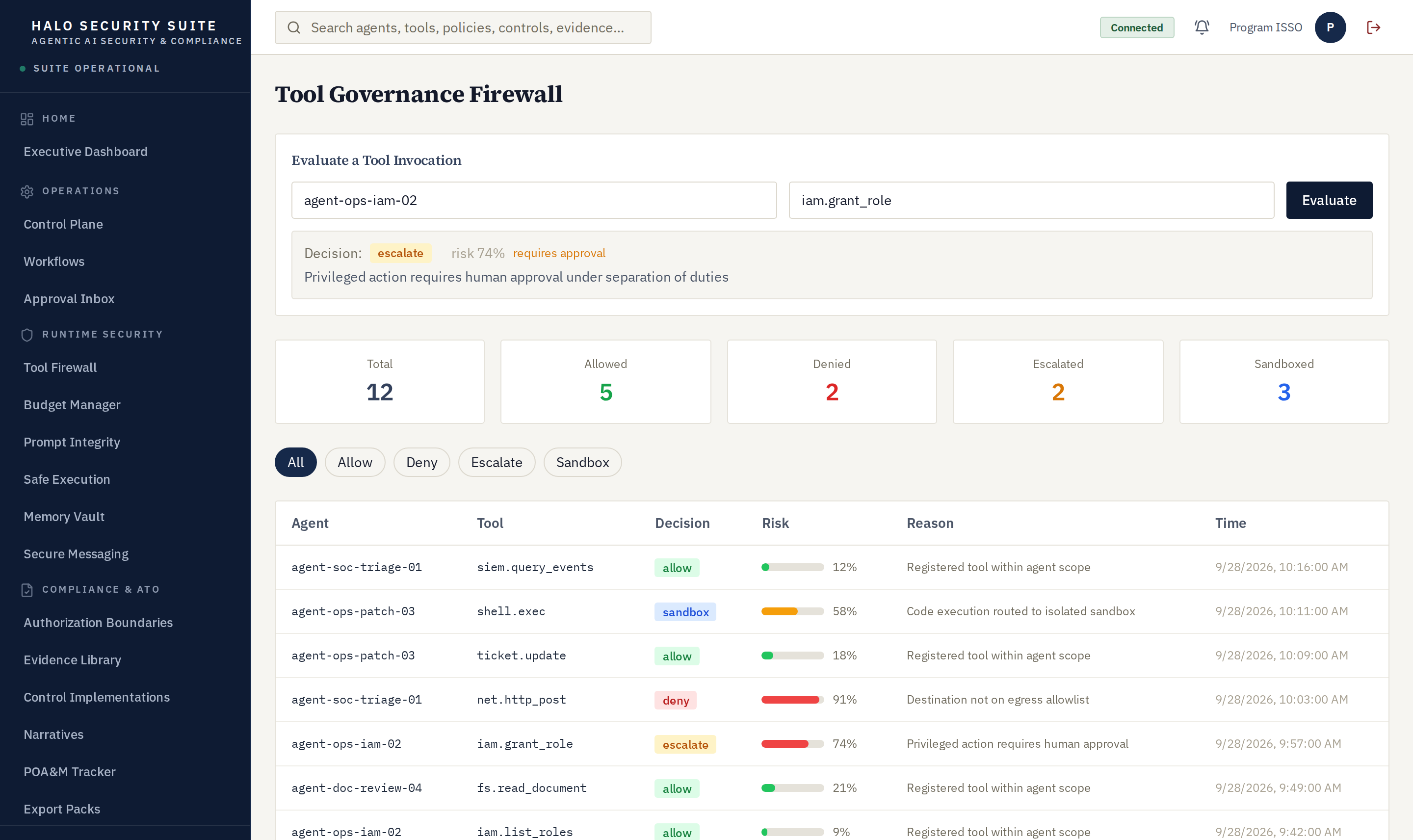Open Prompt Integrity page
The height and width of the screenshot is (840, 1413).
click(72, 442)
